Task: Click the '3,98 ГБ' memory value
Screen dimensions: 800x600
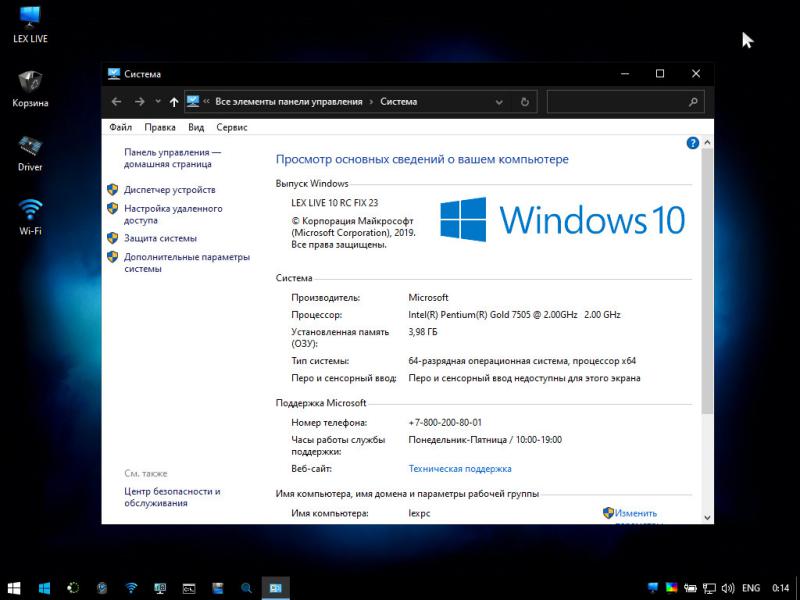Action: (x=422, y=332)
